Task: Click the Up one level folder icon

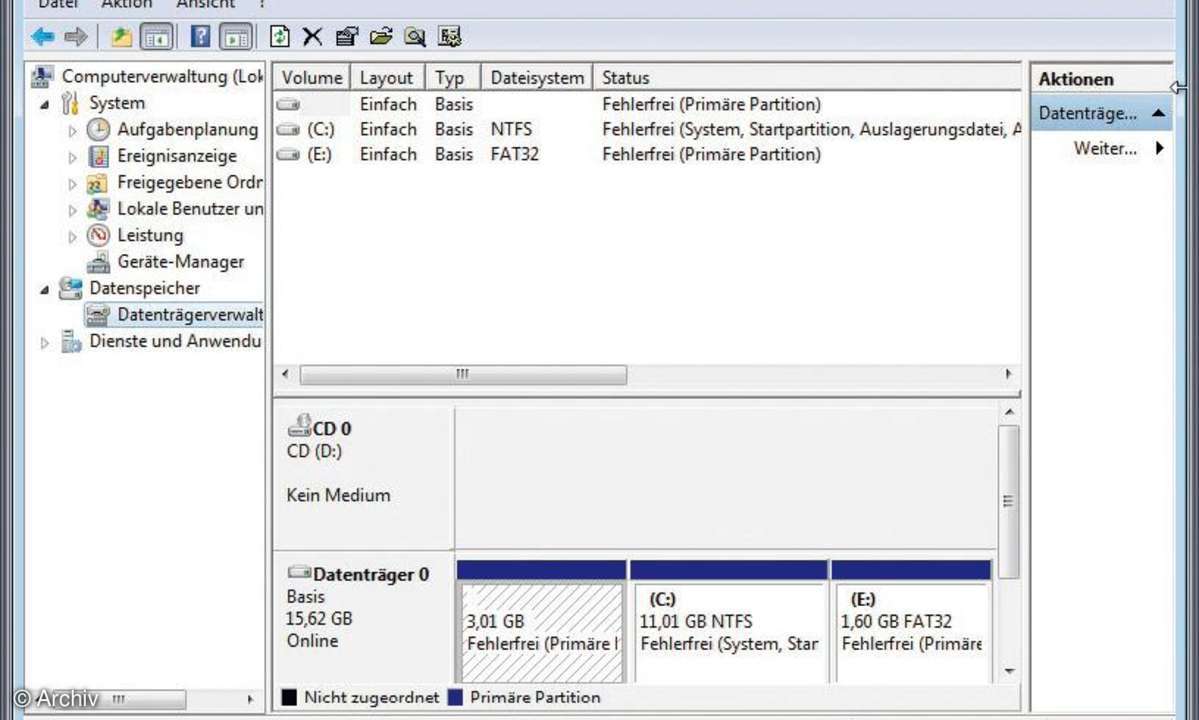Action: (122, 36)
